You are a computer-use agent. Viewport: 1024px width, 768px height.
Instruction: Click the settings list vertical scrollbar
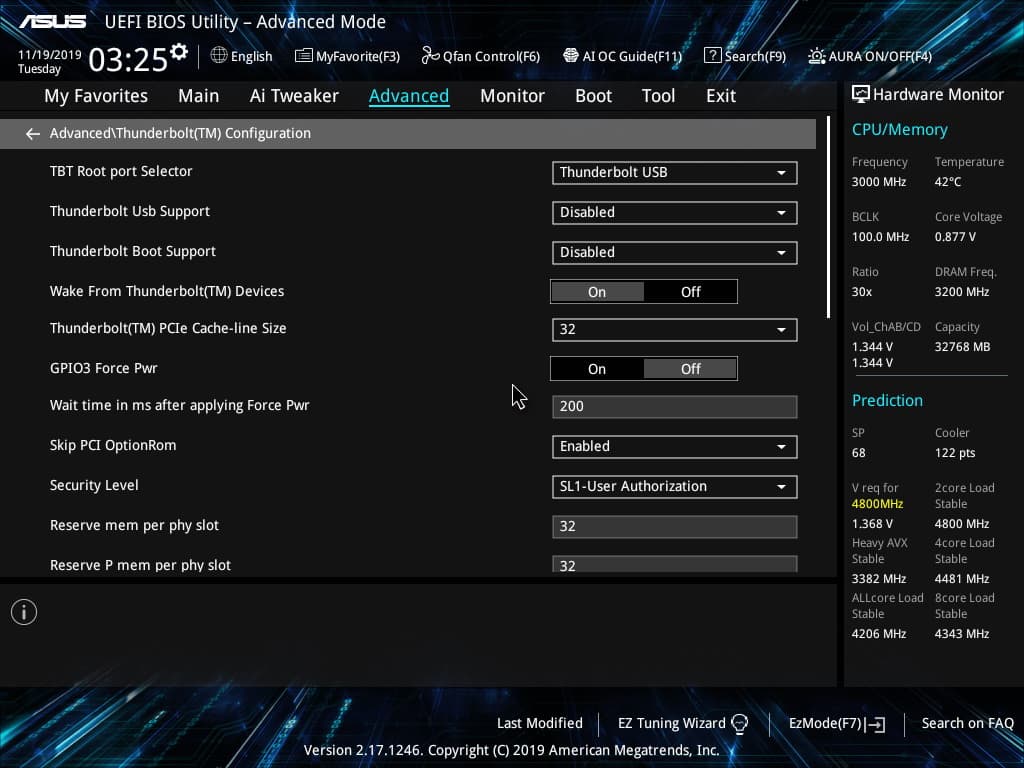(828, 217)
